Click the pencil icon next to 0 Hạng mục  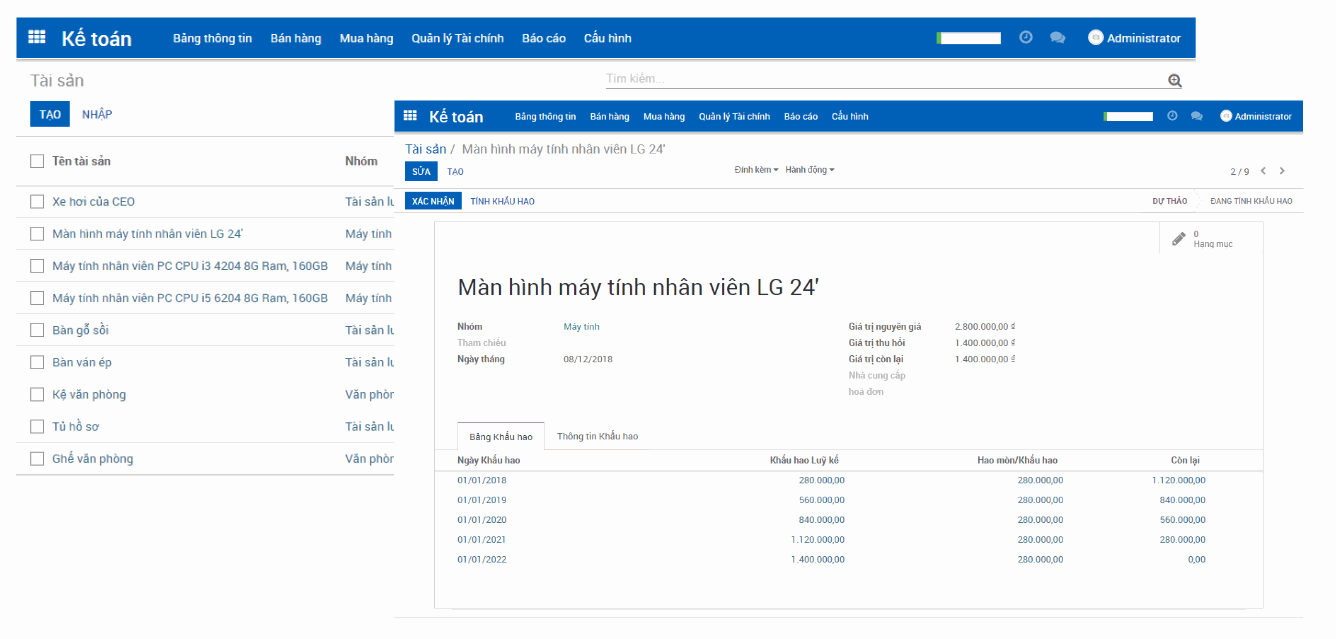point(1178,238)
